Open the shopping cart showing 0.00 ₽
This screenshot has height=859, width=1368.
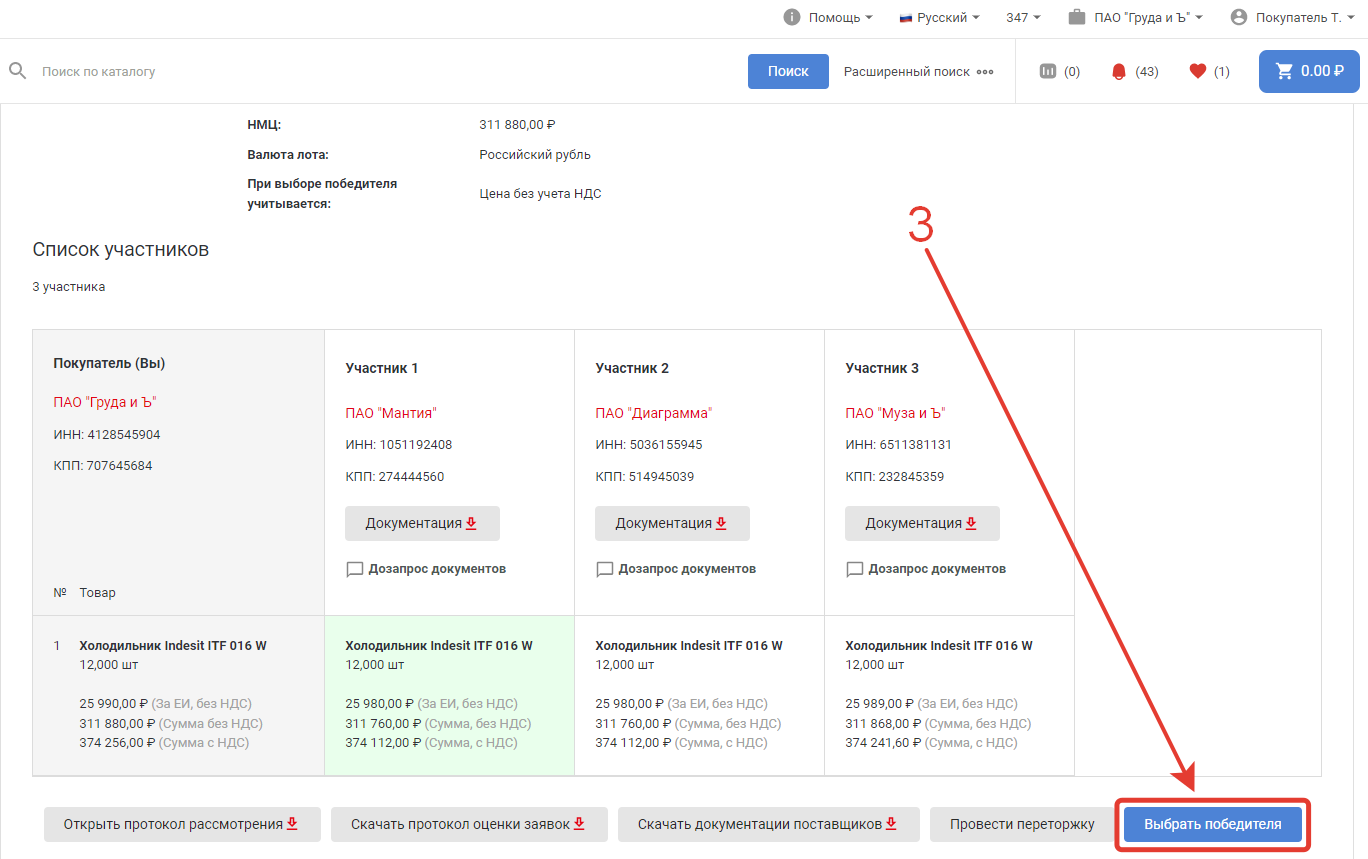coord(1308,71)
